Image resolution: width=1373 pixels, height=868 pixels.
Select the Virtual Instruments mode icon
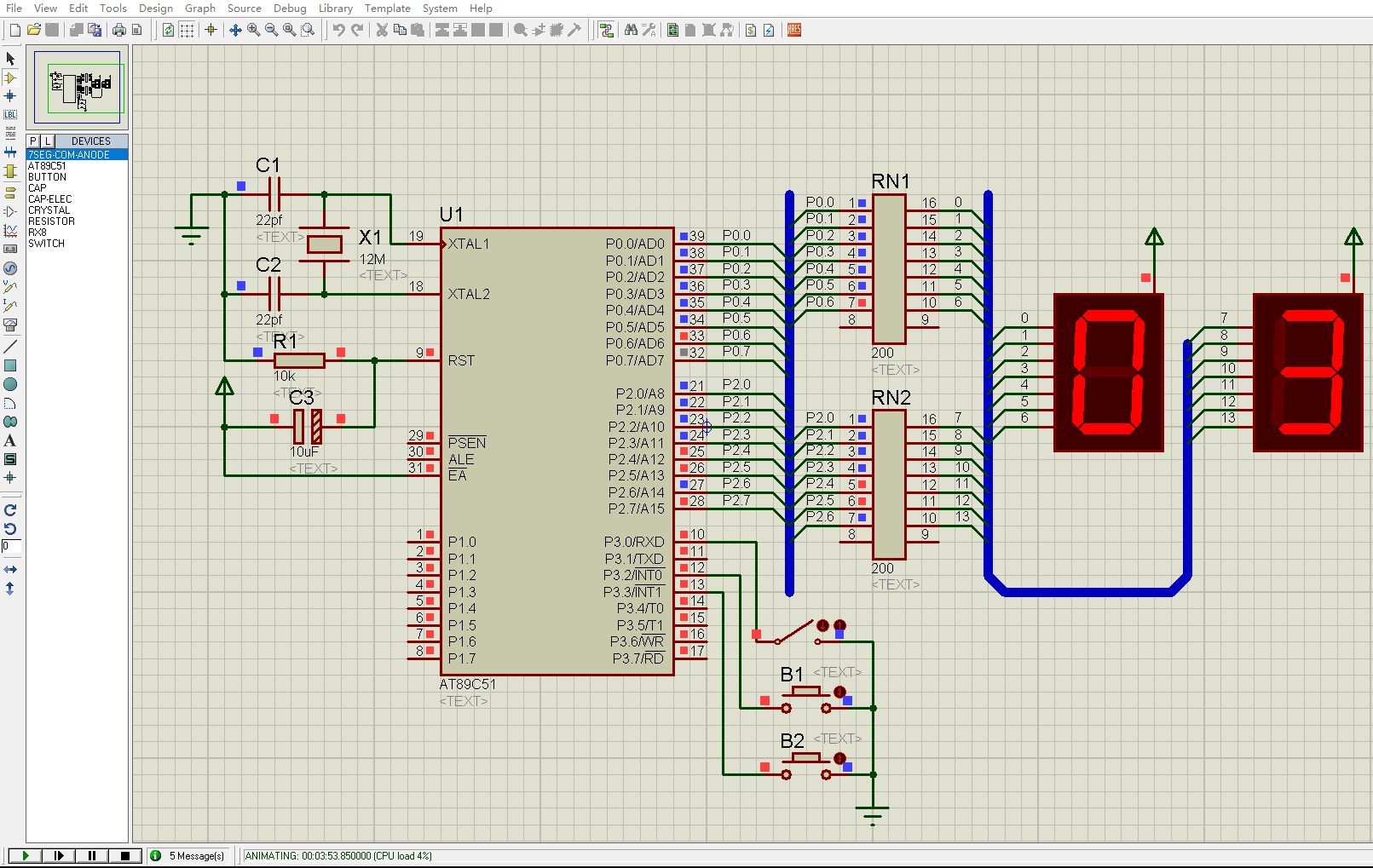point(10,325)
